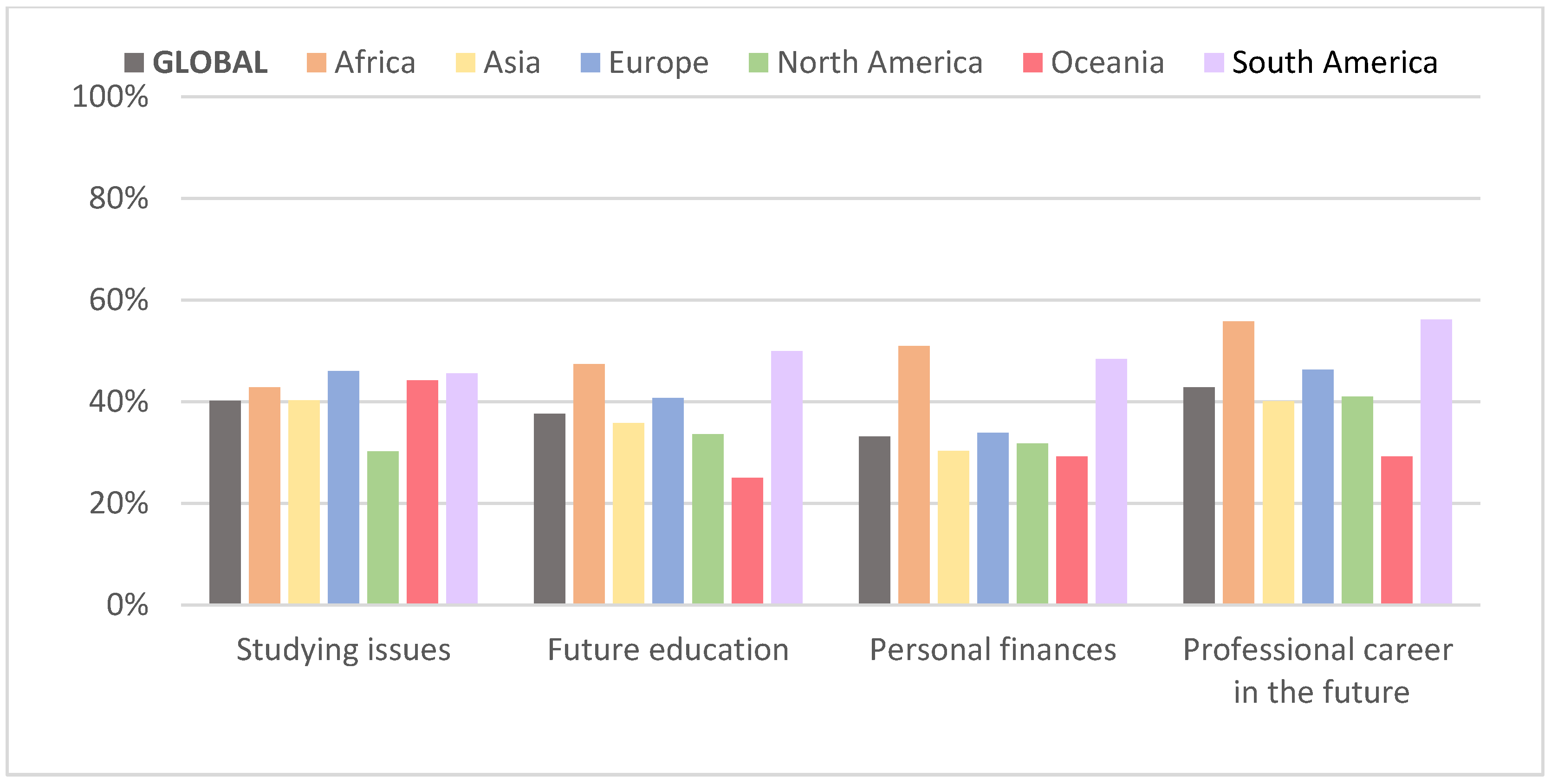Click the Studying issues axis label
Screen dimensions: 1551x784
point(343,650)
